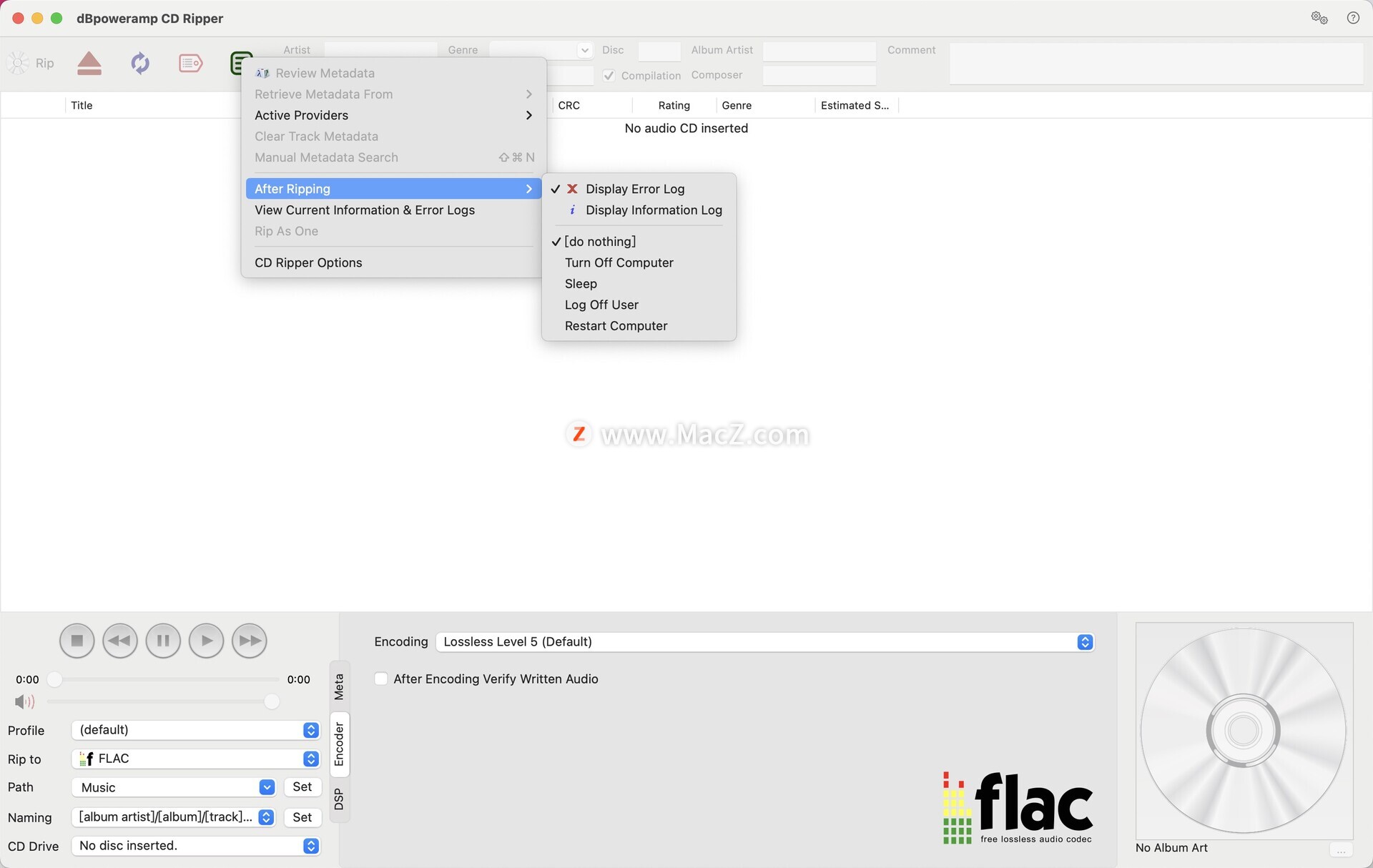This screenshot has width=1373, height=868.
Task: Open CD Ripper Options menu entry
Action: [393, 262]
